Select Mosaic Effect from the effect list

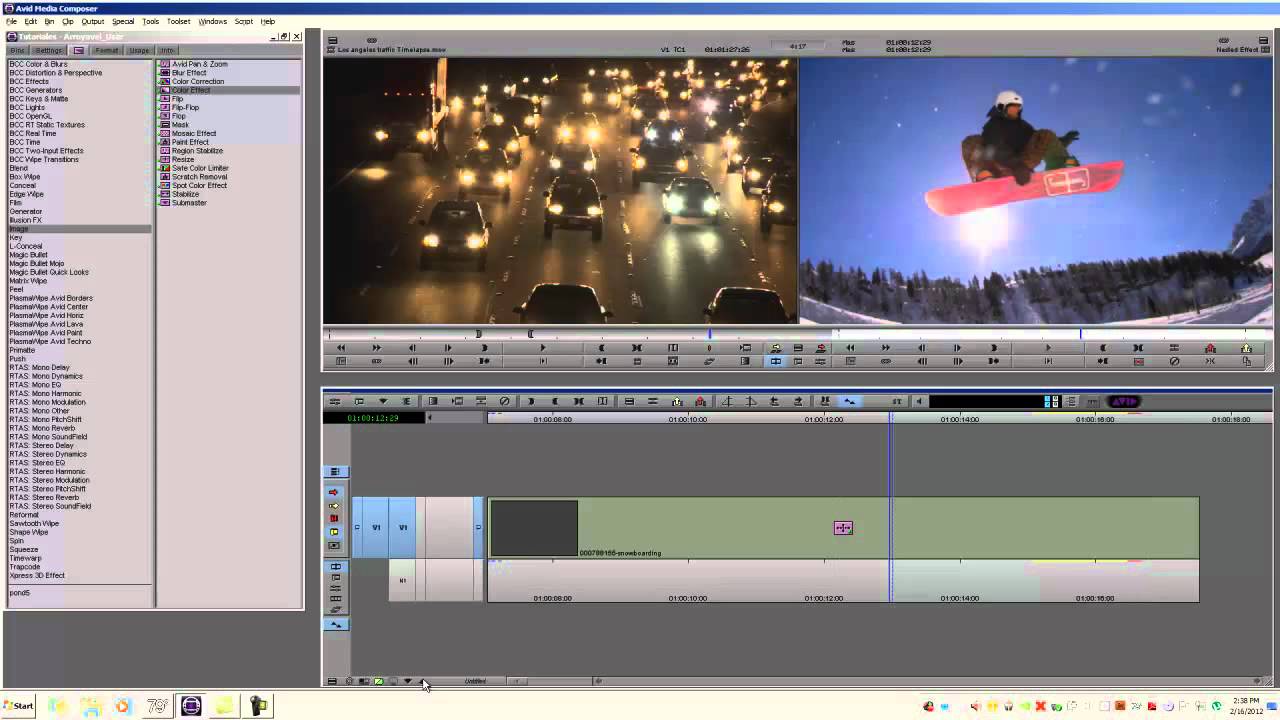(193, 133)
